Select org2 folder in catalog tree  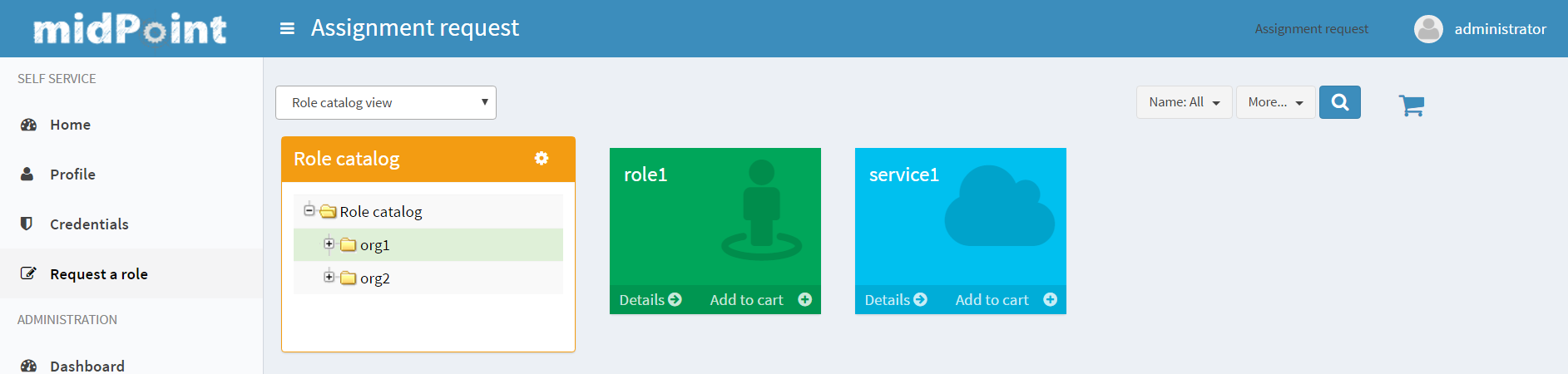point(374,278)
